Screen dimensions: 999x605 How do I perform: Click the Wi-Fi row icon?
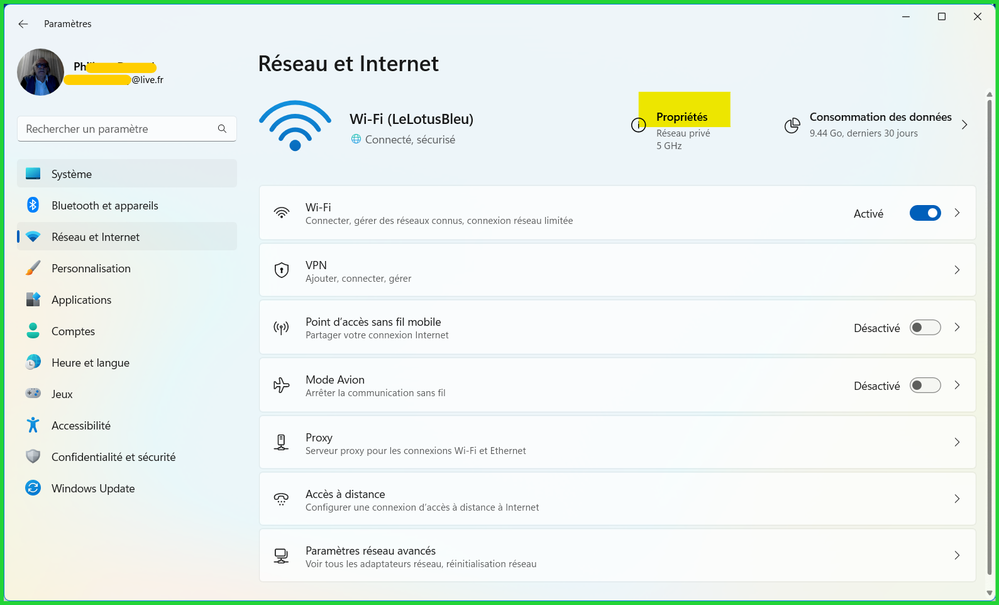(x=282, y=213)
